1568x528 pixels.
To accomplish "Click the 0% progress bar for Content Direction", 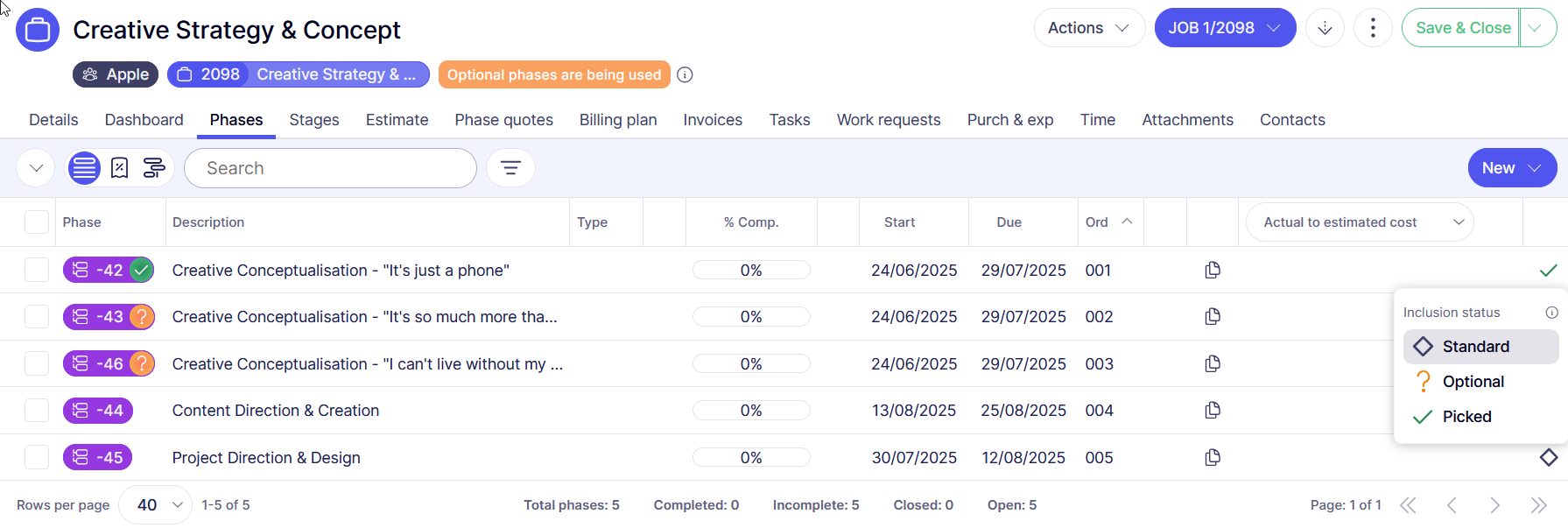I will coord(750,411).
